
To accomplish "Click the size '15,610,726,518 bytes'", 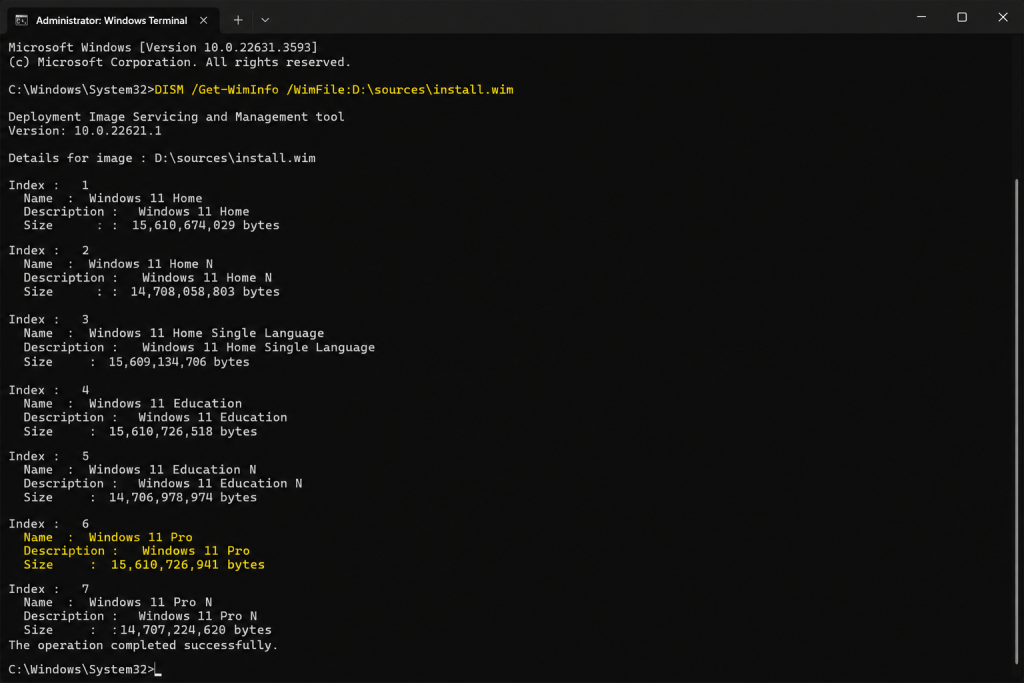I will (183, 432).
